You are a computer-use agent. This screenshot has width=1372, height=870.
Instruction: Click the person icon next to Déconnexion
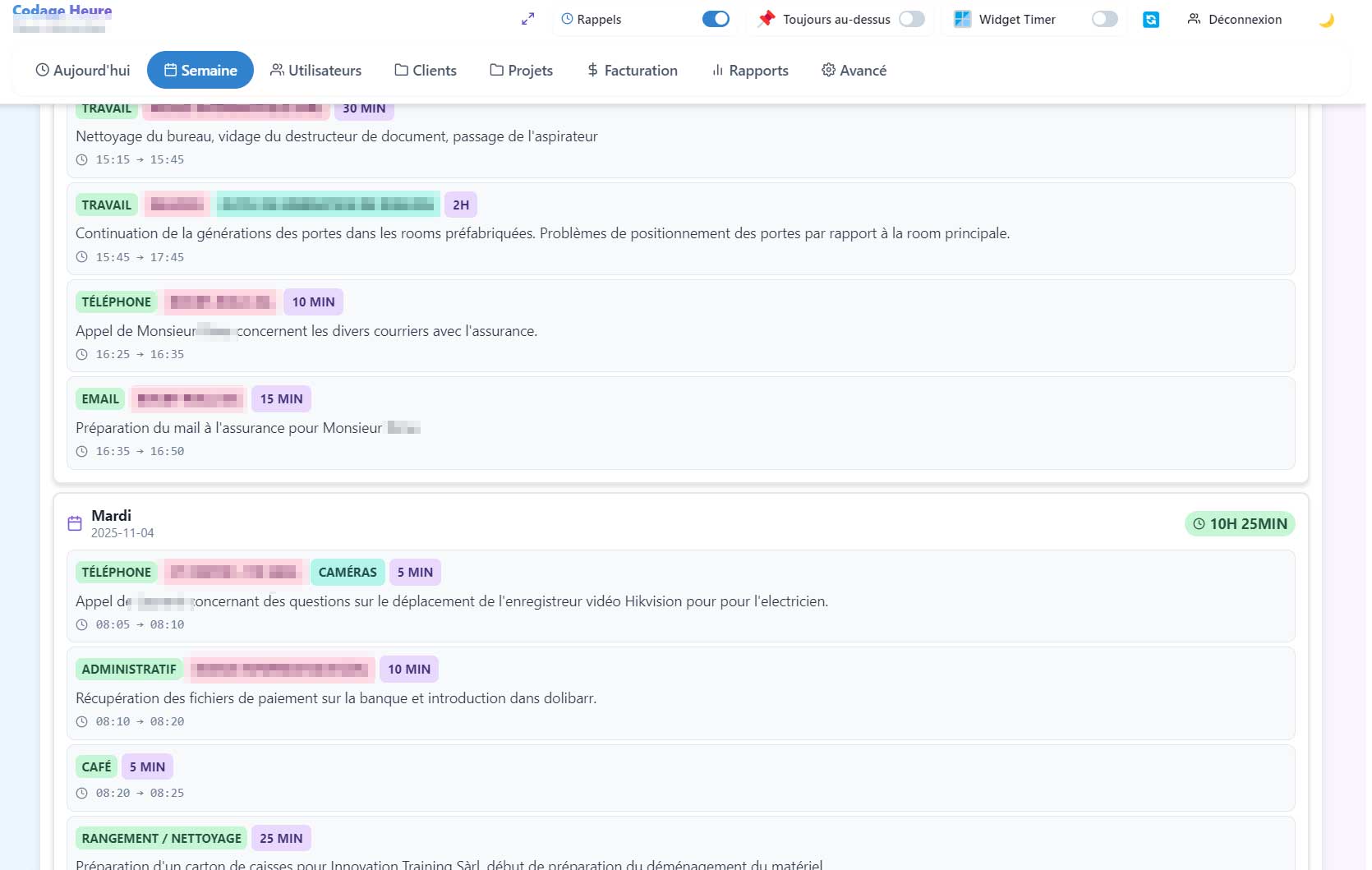click(1193, 19)
